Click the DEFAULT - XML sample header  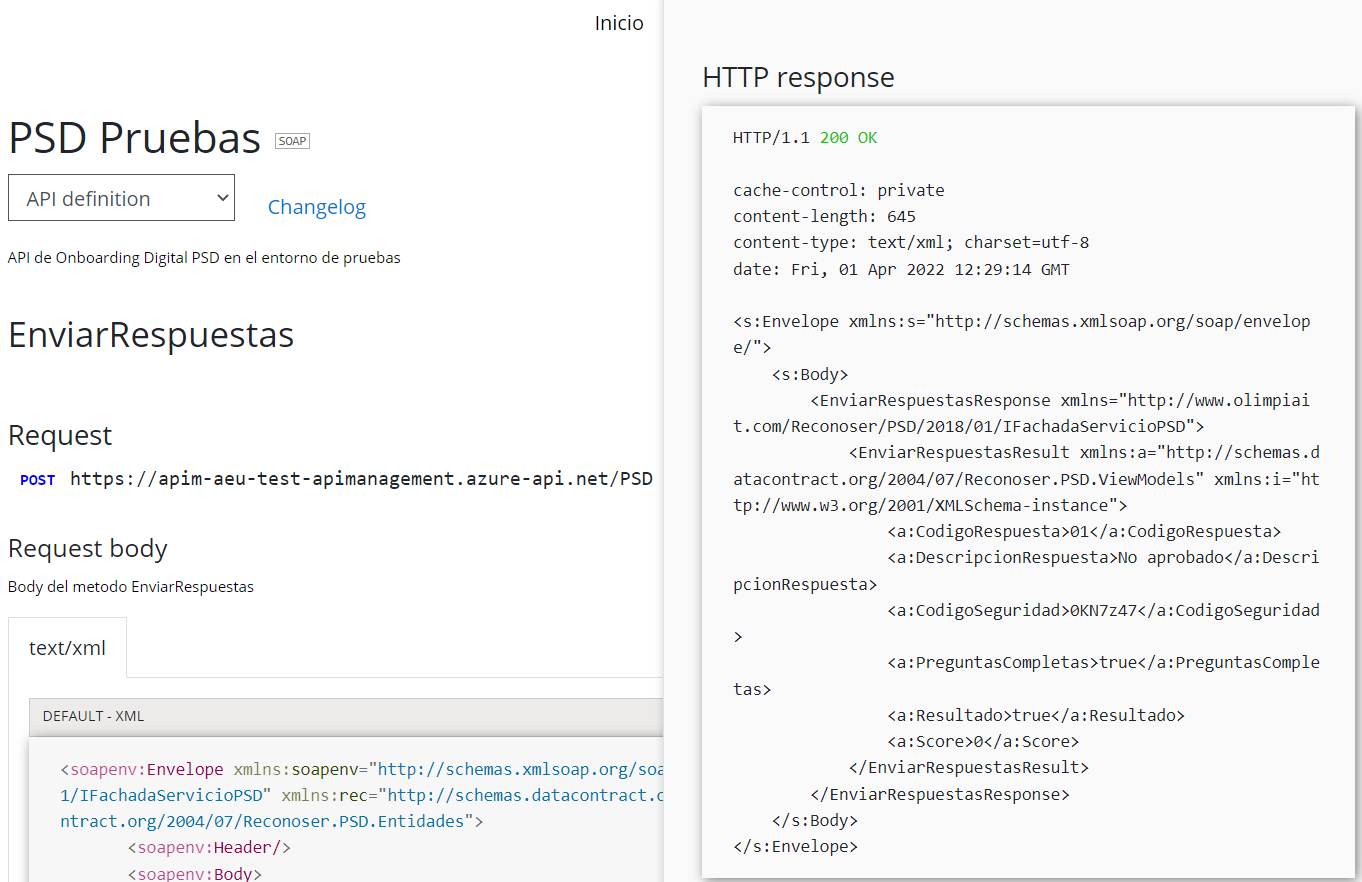pos(94,716)
